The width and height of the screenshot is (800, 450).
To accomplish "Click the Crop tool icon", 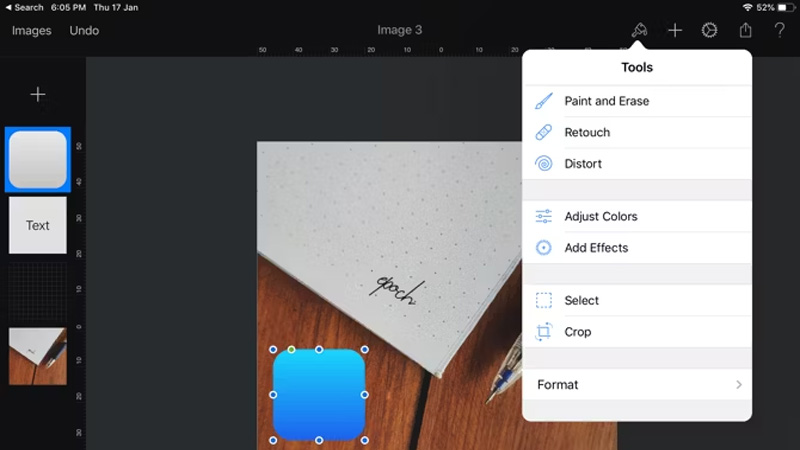I will [x=543, y=332].
